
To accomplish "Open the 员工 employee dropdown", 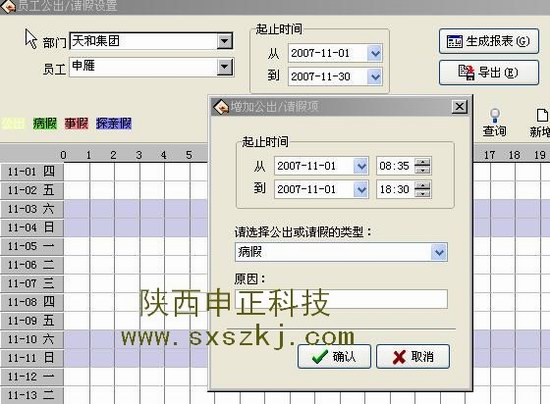I will coord(224,67).
